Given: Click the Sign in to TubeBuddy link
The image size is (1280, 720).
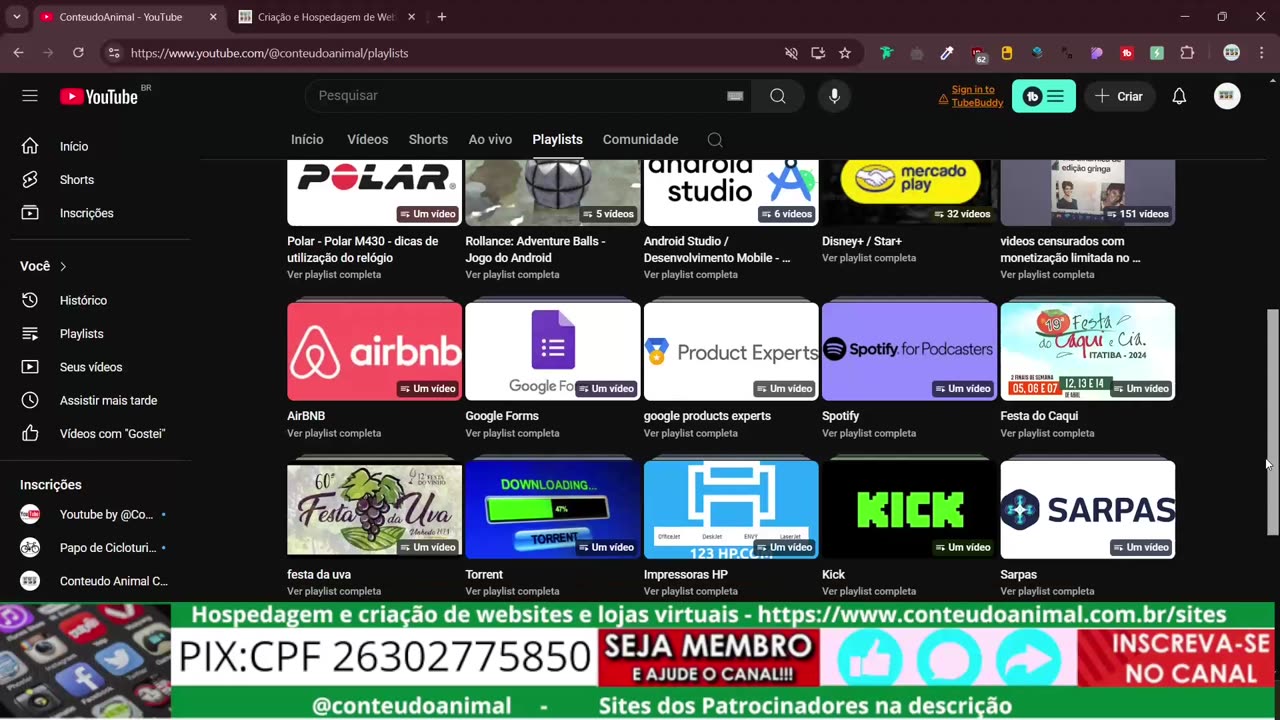Looking at the screenshot, I should coord(977,96).
